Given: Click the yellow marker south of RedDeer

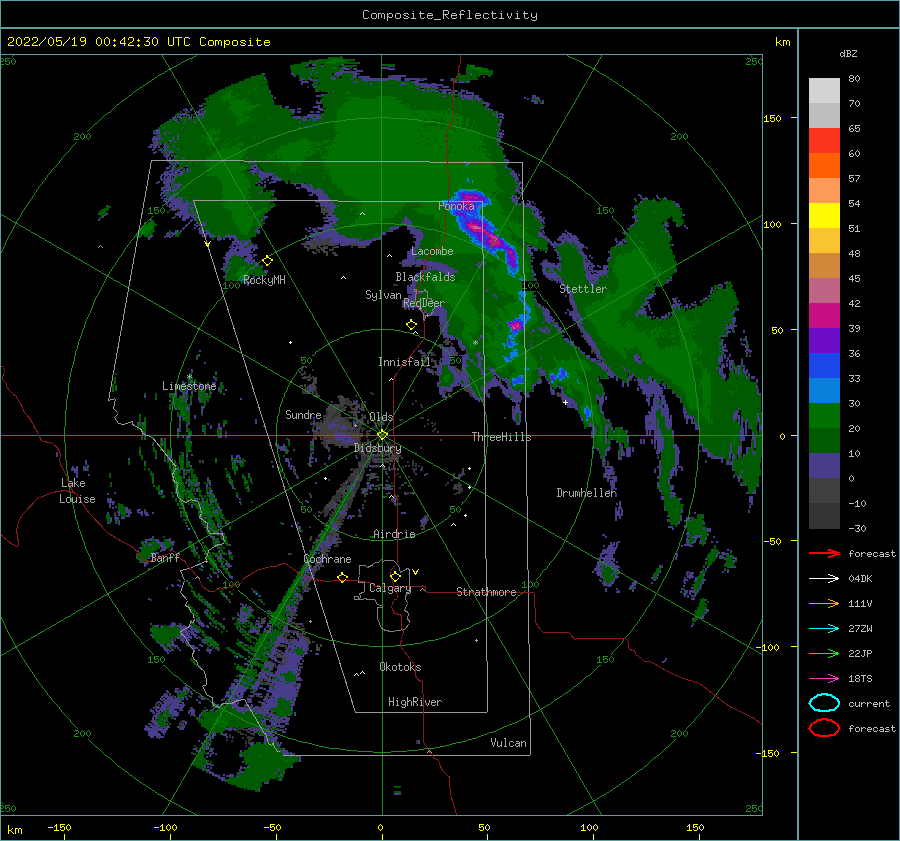Looking at the screenshot, I should coord(412,325).
